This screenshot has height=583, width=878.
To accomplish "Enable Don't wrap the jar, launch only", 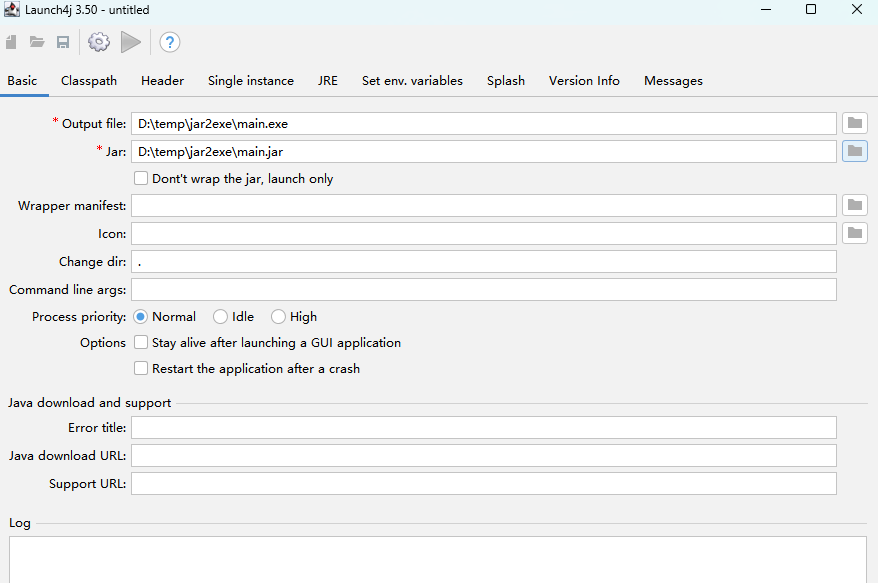I will tap(141, 178).
